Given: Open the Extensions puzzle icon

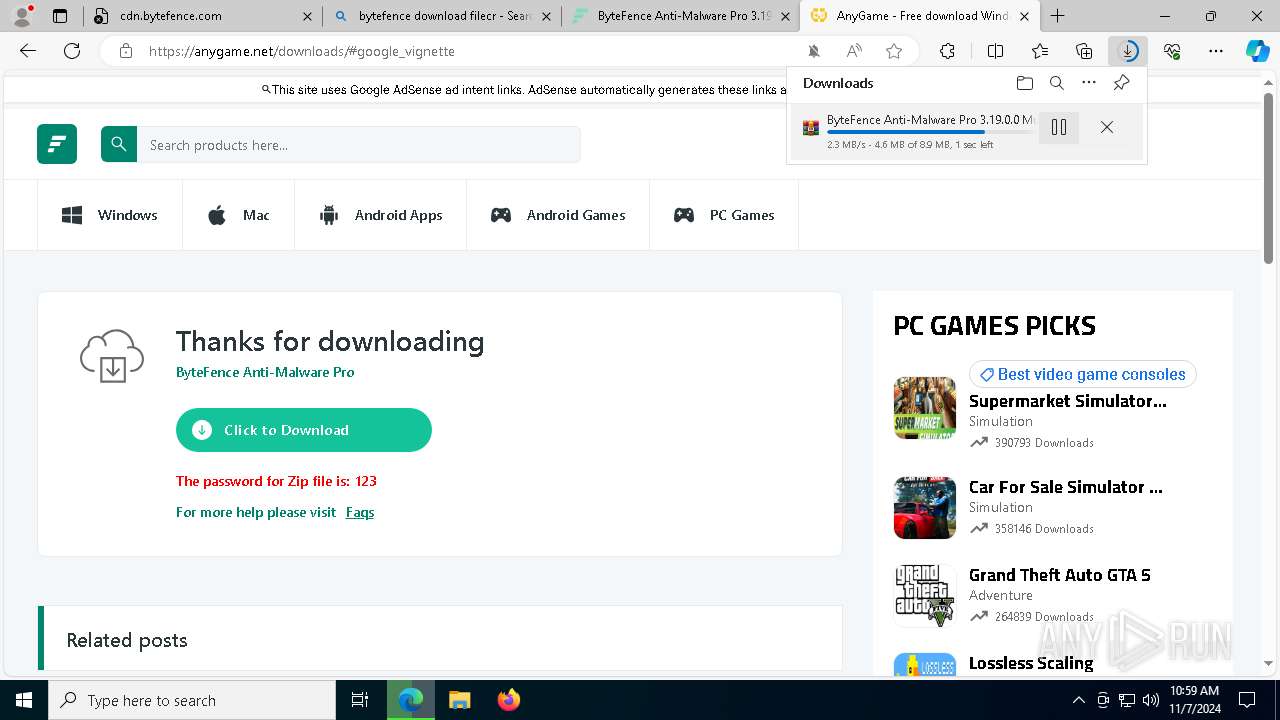Looking at the screenshot, I should tap(947, 51).
